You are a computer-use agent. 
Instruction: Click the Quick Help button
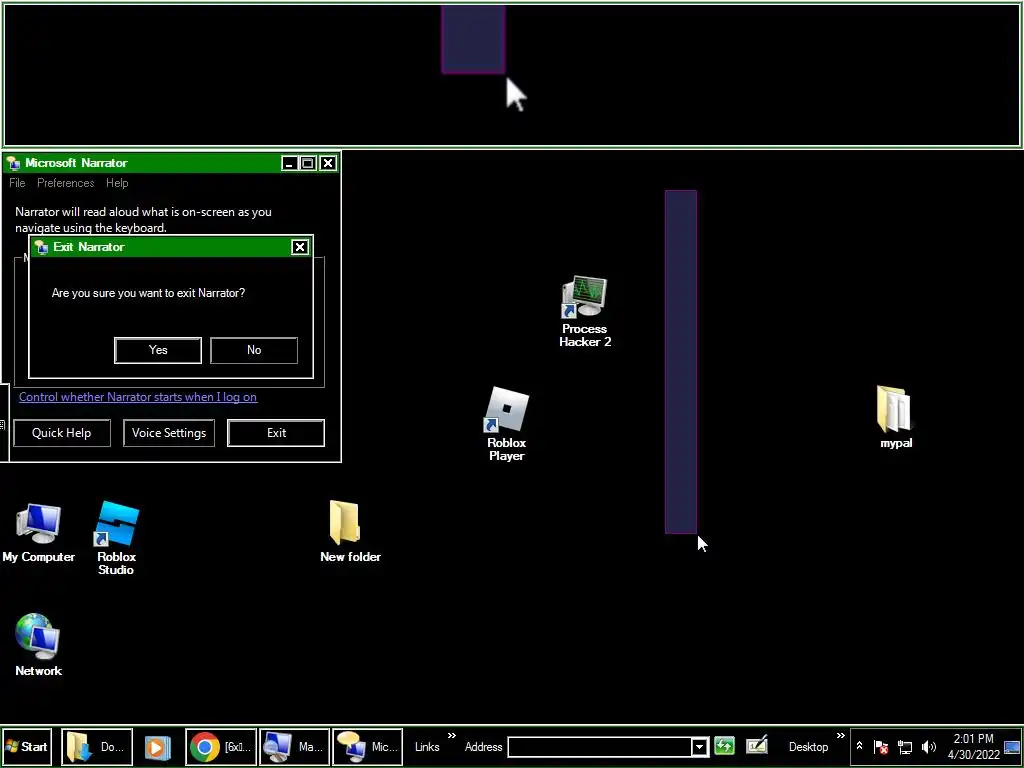(x=61, y=433)
